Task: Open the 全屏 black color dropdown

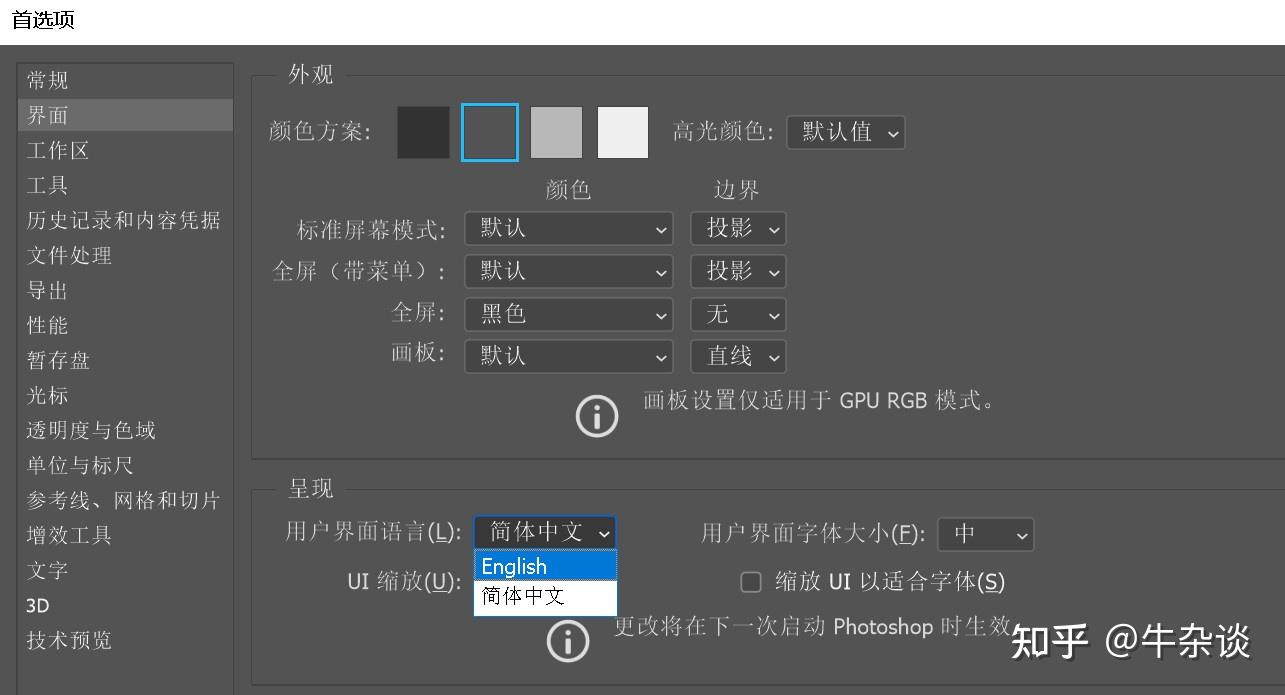Action: pos(568,314)
